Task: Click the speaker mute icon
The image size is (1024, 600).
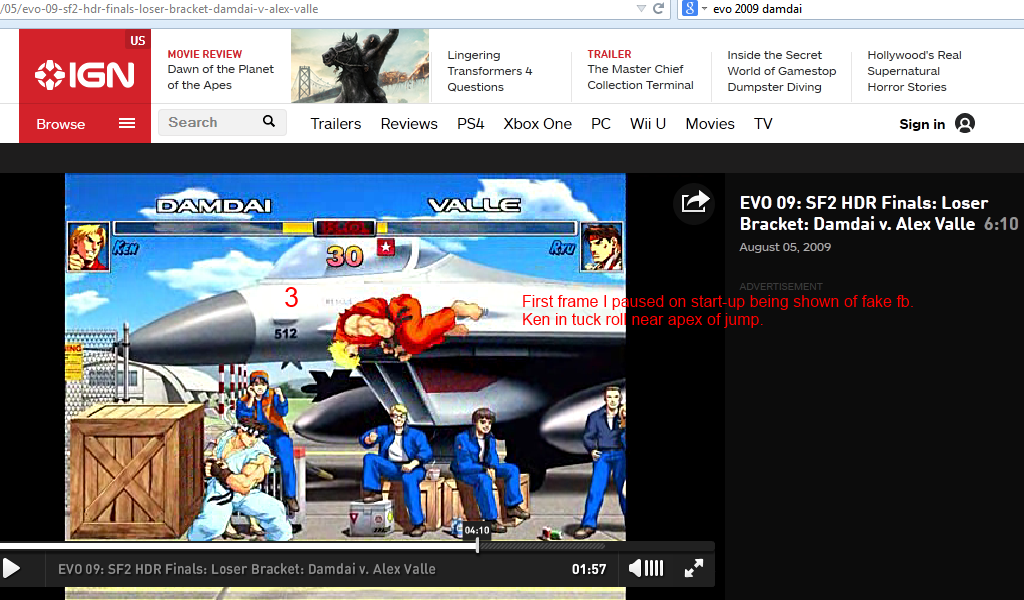Action: (635, 569)
